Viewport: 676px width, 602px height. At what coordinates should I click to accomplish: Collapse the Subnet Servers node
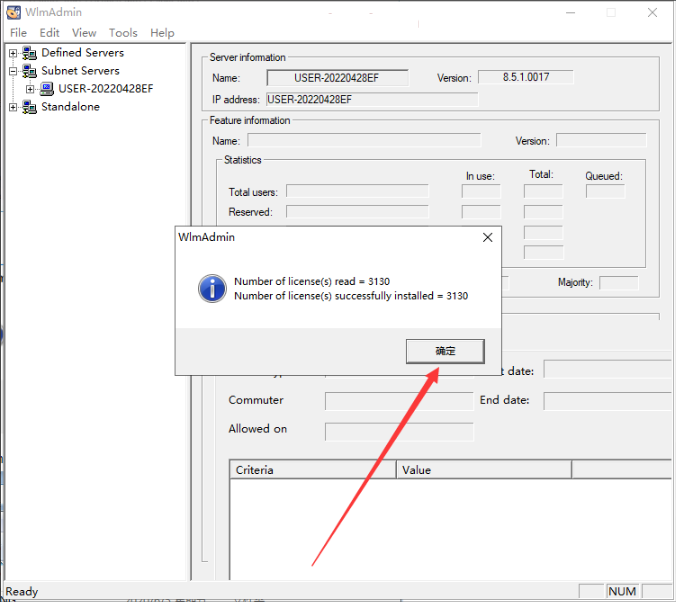[x=13, y=71]
